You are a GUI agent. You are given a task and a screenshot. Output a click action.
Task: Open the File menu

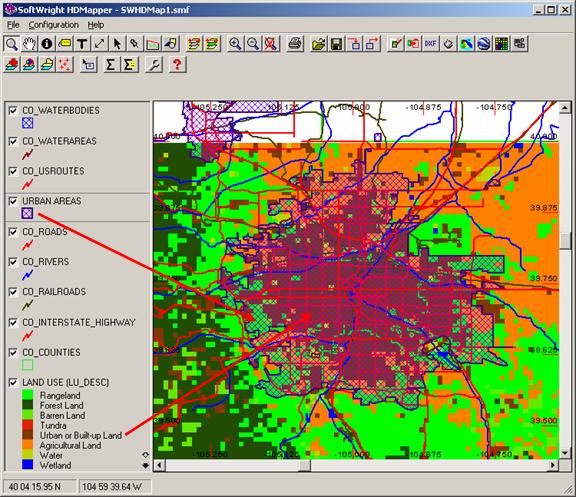13,25
